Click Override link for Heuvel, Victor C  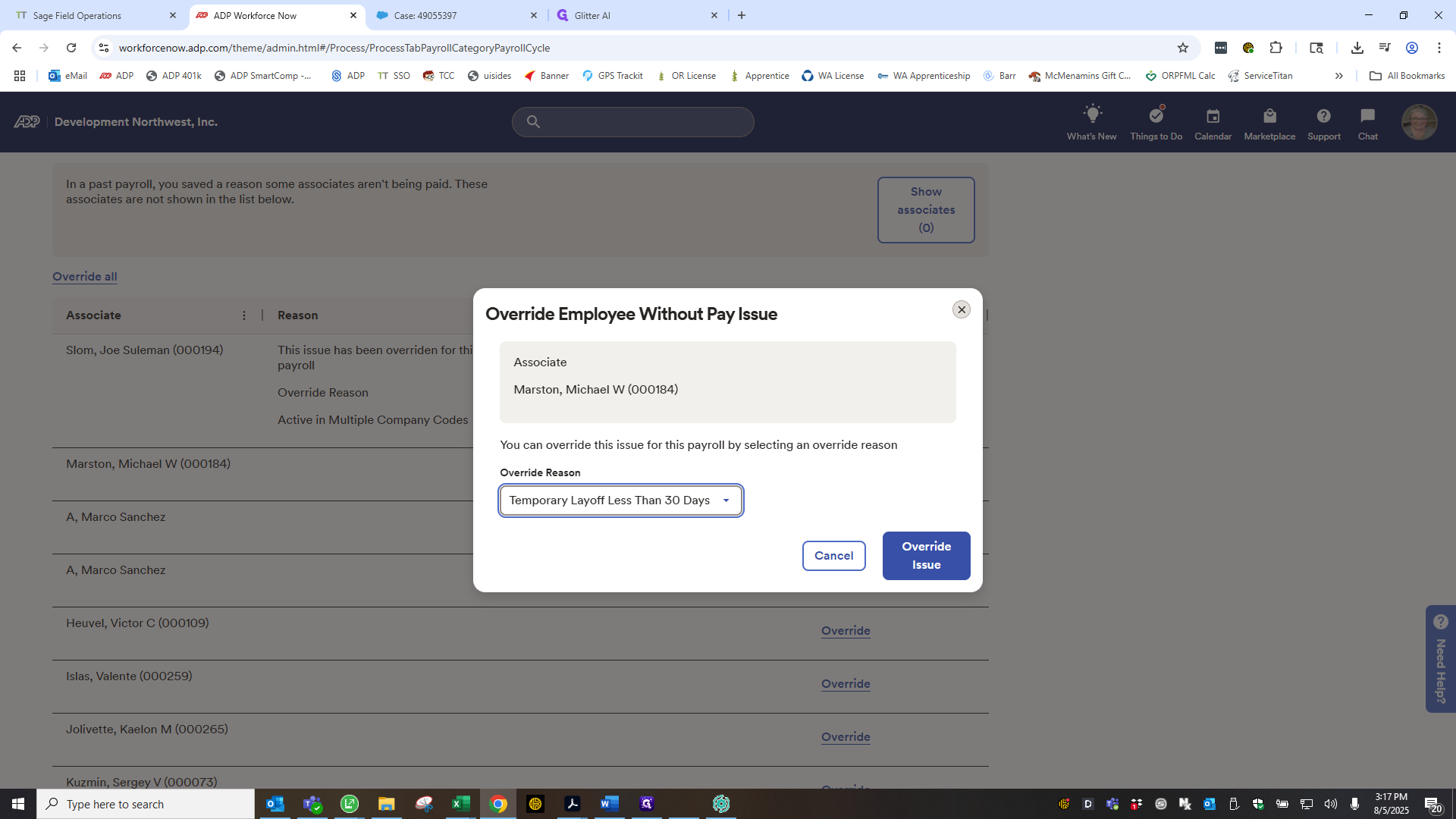pos(846,631)
